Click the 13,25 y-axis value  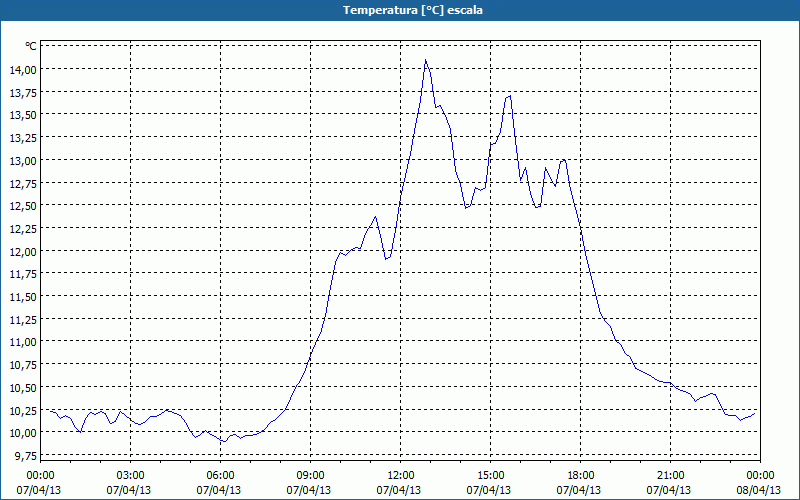tap(23, 138)
